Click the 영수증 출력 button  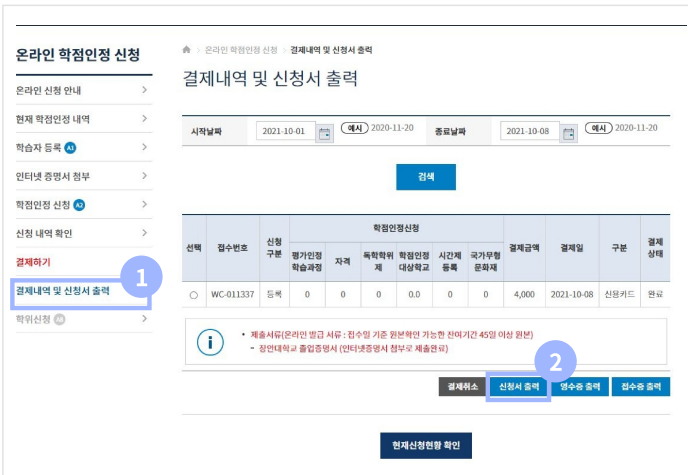point(580,386)
